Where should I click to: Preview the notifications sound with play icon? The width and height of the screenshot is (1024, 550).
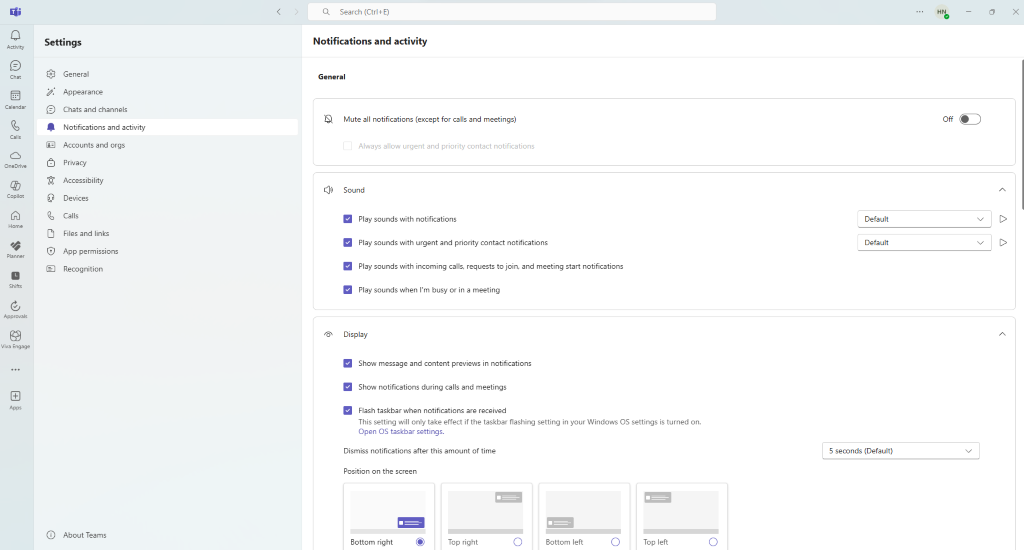[x=1003, y=219]
